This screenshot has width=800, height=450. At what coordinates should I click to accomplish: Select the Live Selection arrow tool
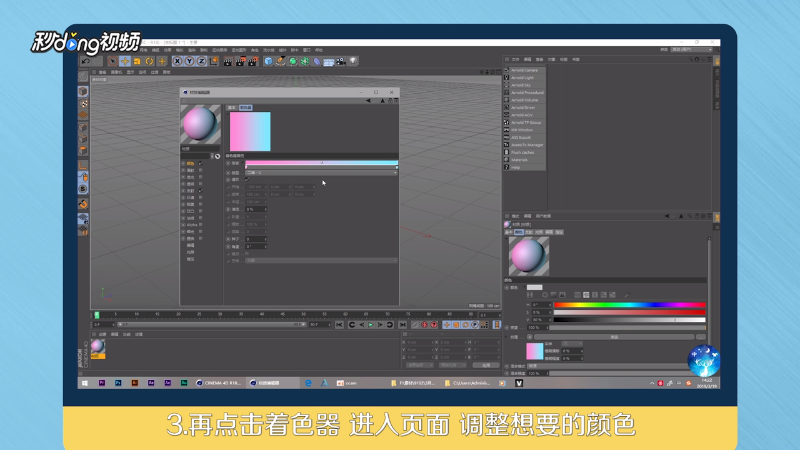(113, 61)
